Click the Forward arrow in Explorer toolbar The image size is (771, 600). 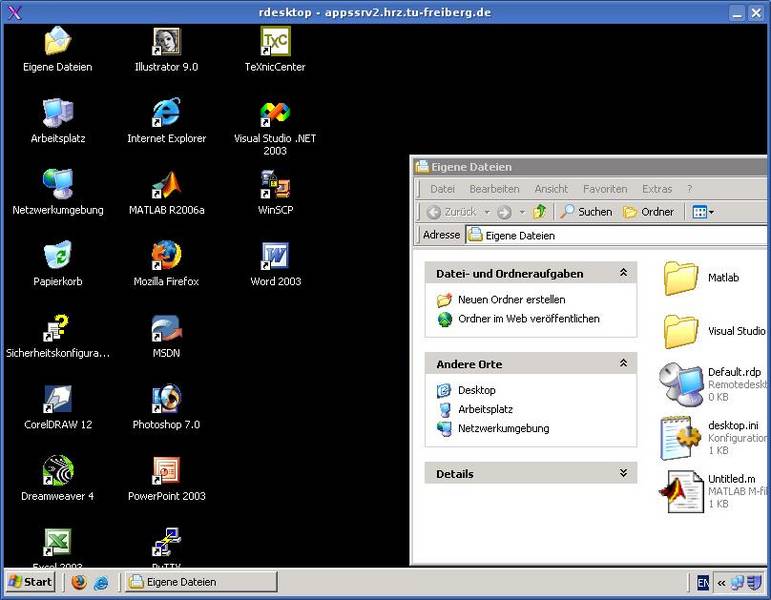[x=504, y=212]
